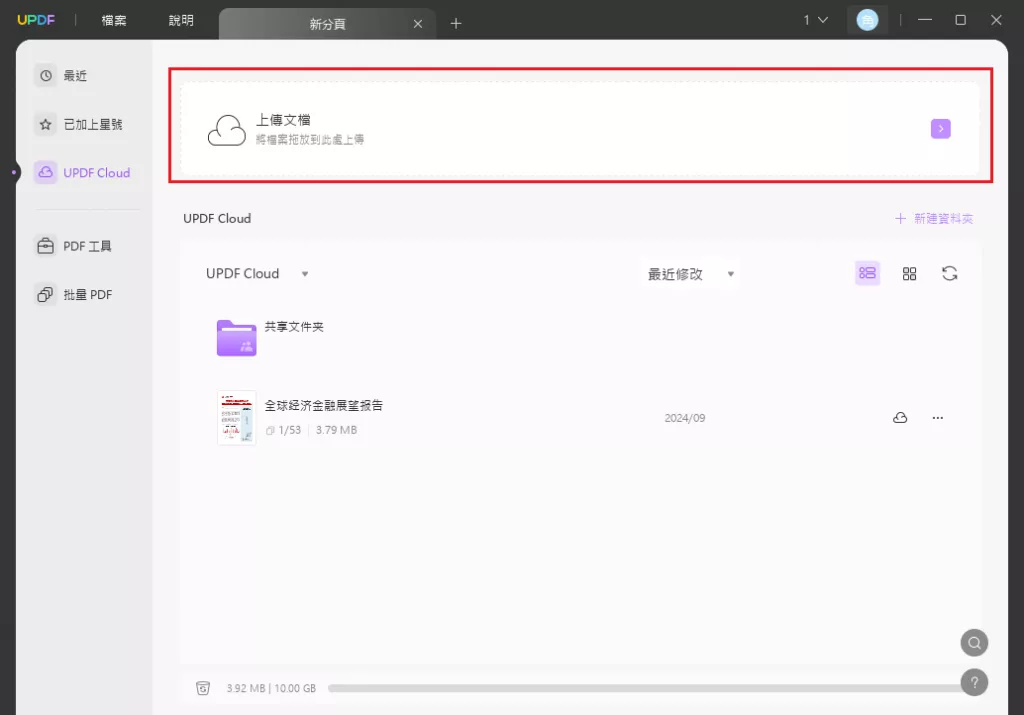Open the help question mark button

[x=974, y=682]
